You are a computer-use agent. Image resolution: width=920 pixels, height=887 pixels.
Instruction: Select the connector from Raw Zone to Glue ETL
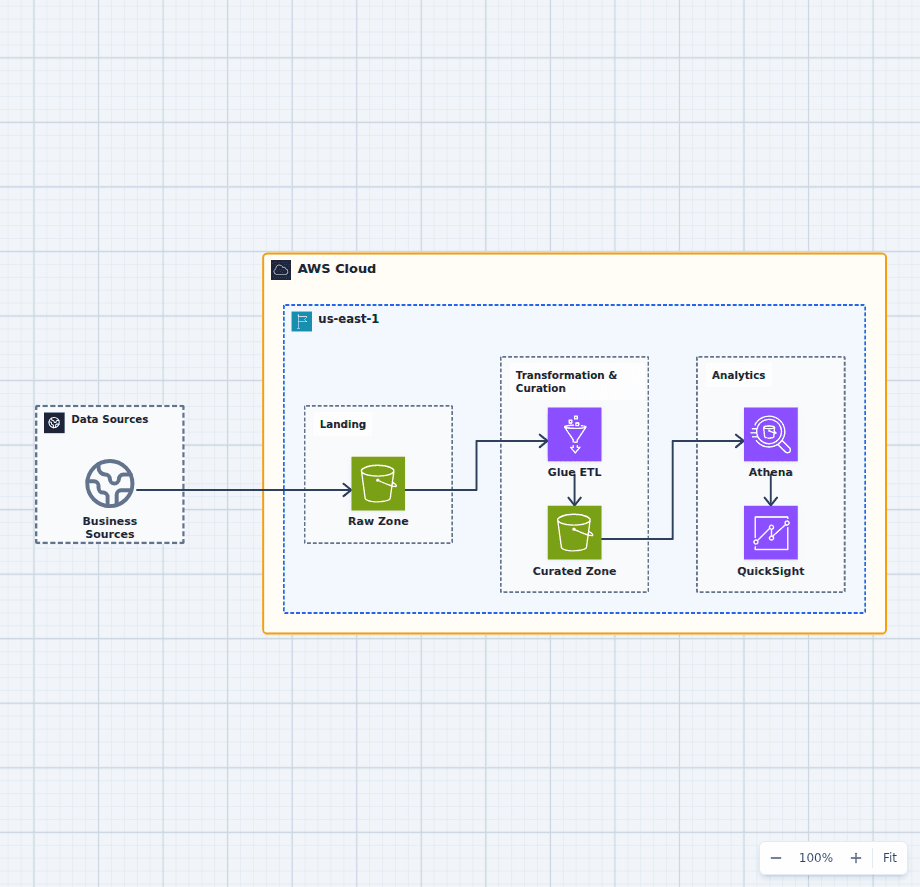[476, 465]
